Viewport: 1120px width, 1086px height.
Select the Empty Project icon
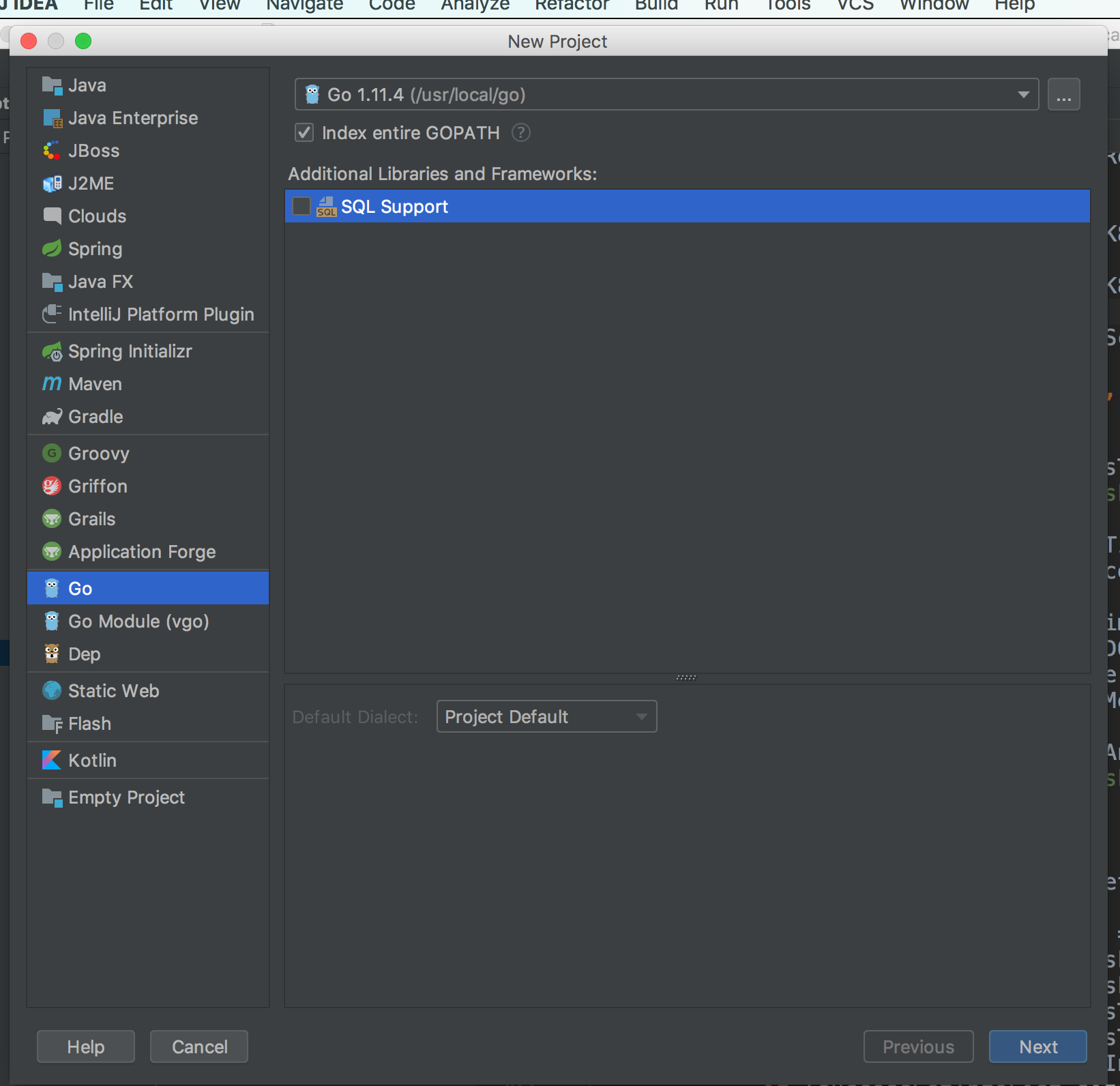coord(52,797)
